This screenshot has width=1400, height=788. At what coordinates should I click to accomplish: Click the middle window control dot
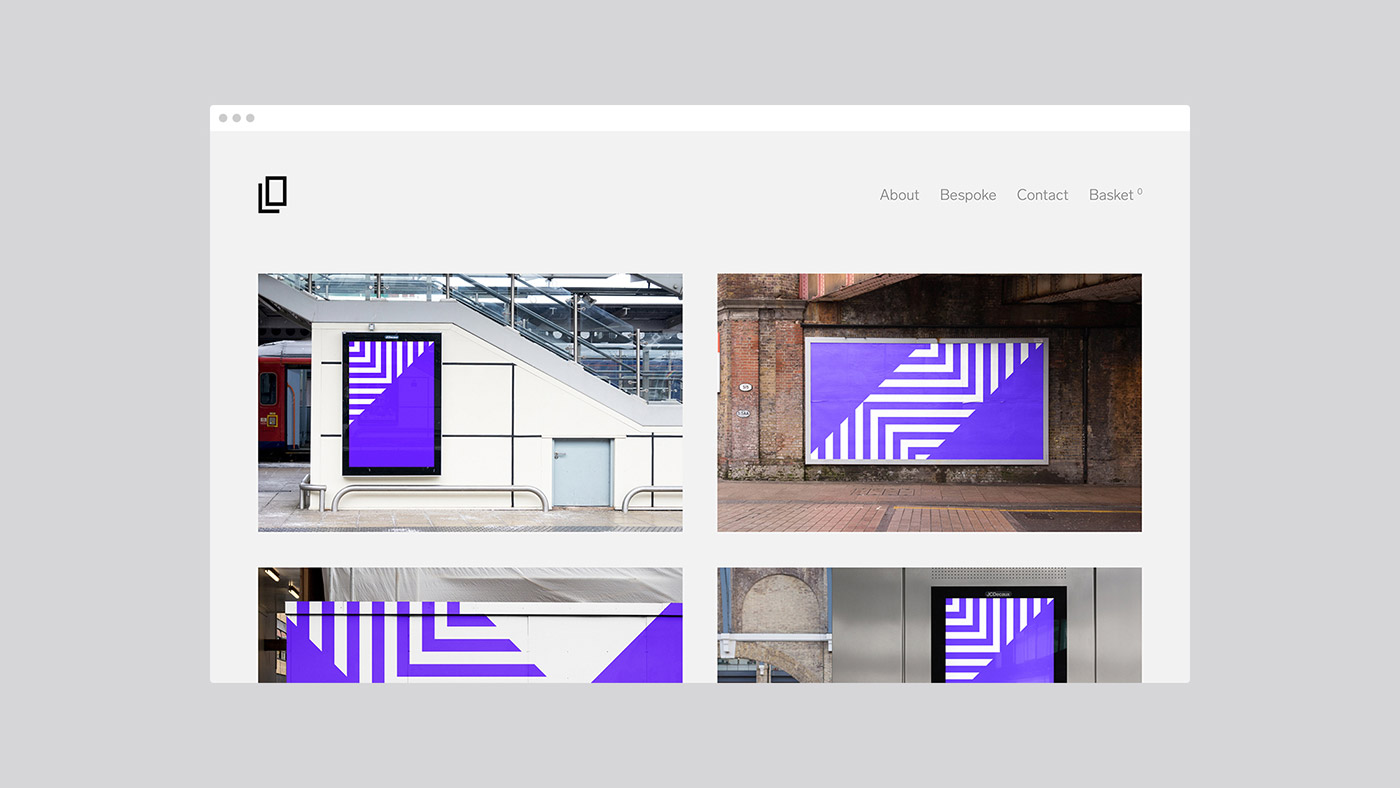(x=237, y=118)
